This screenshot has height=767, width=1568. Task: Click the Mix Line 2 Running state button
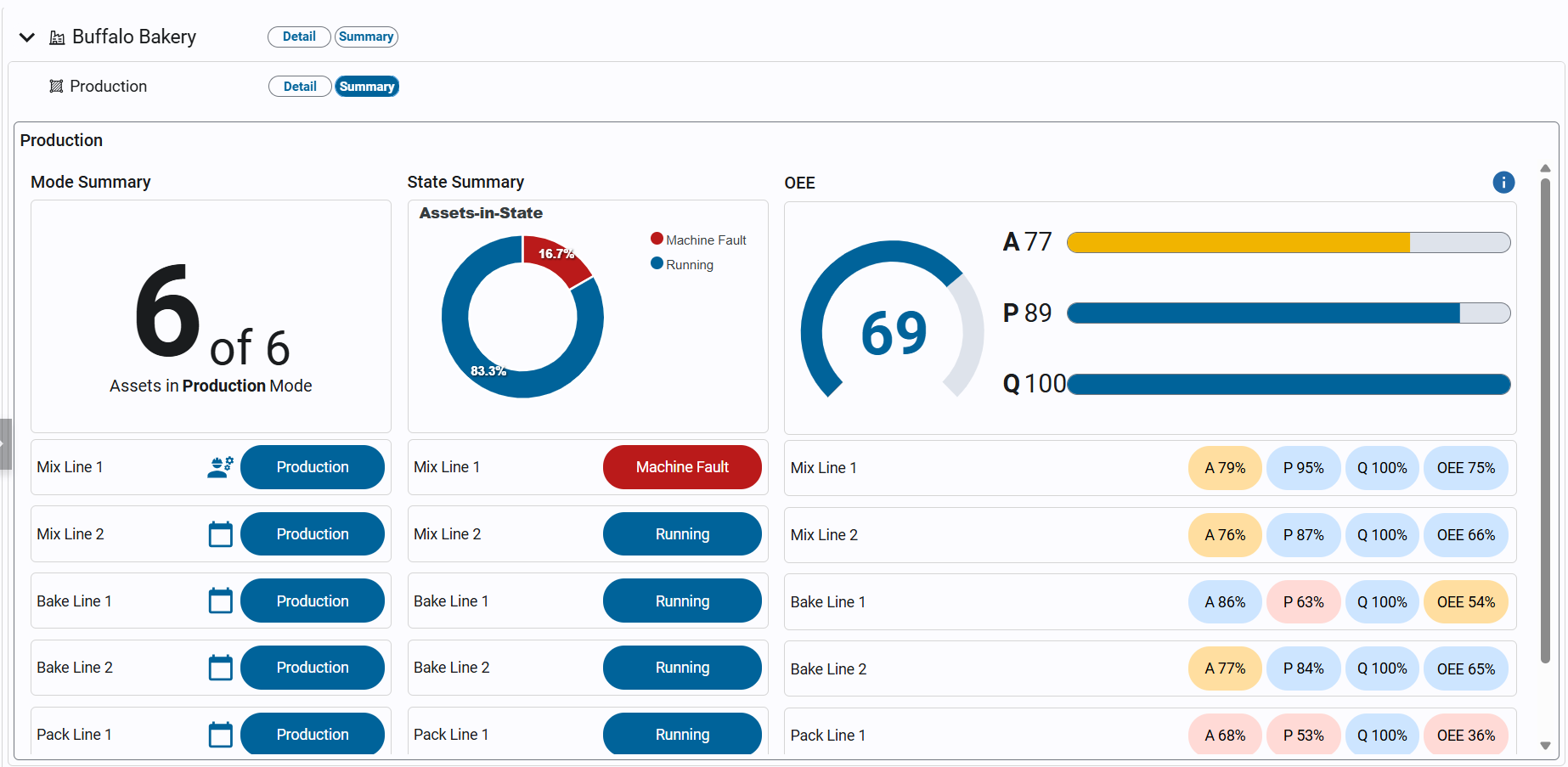[x=682, y=534]
